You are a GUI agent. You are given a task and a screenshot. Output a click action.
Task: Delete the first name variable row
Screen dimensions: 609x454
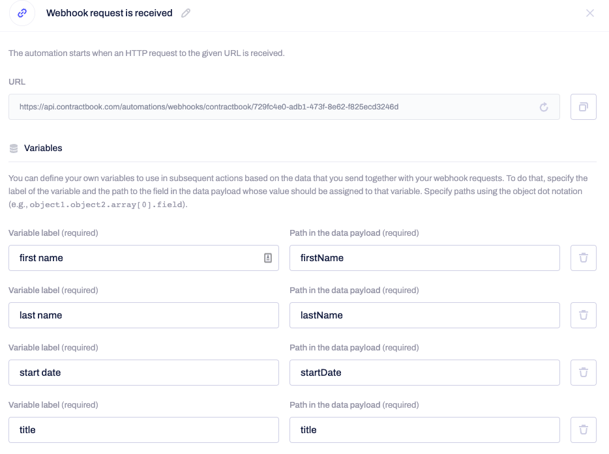(583, 258)
